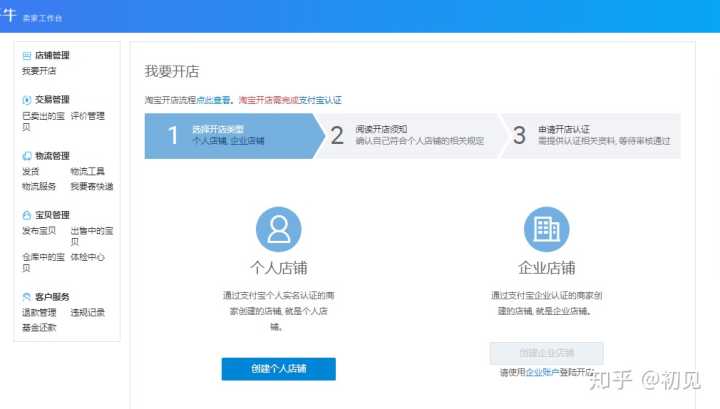Go to step 3 申请开店认证

tap(590, 135)
